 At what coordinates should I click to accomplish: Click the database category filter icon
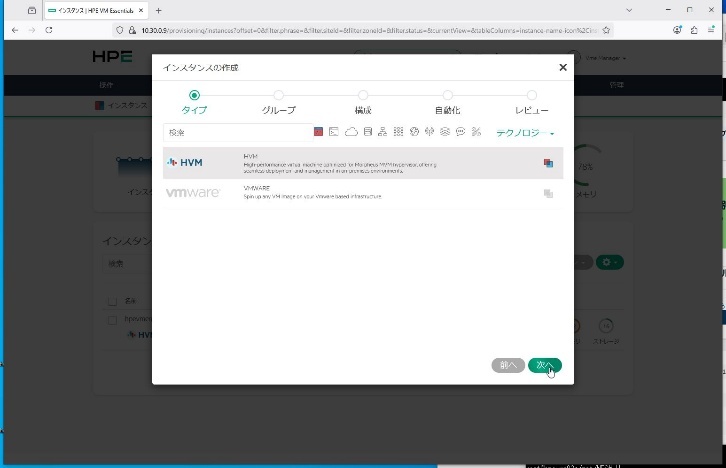tap(367, 132)
